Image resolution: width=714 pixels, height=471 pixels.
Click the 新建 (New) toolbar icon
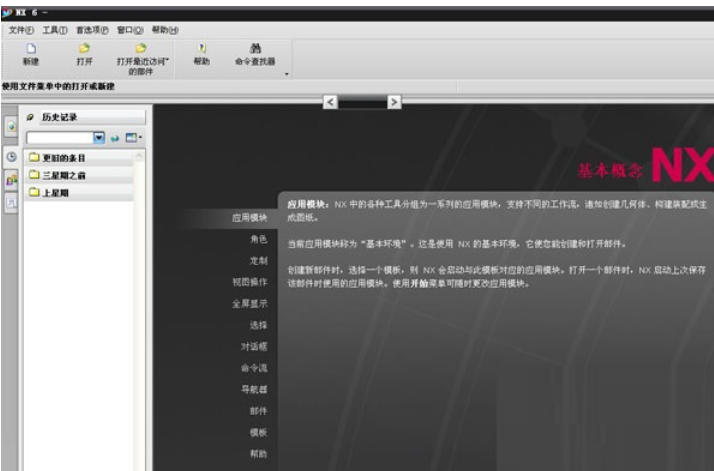click(x=30, y=54)
